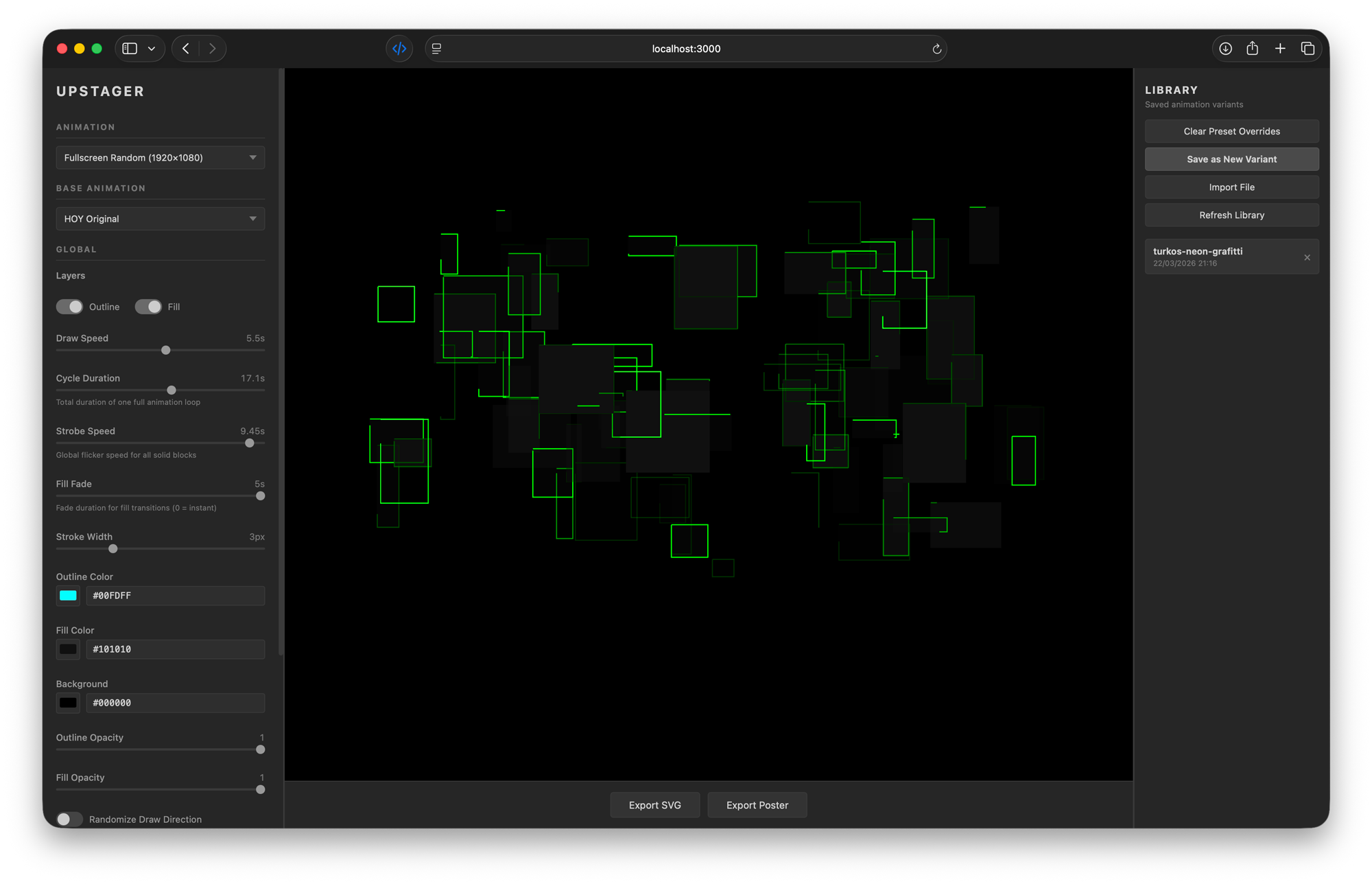Image resolution: width=1372 pixels, height=884 pixels.
Task: Remove the turkos-neon-grafitti variant
Action: tap(1307, 257)
